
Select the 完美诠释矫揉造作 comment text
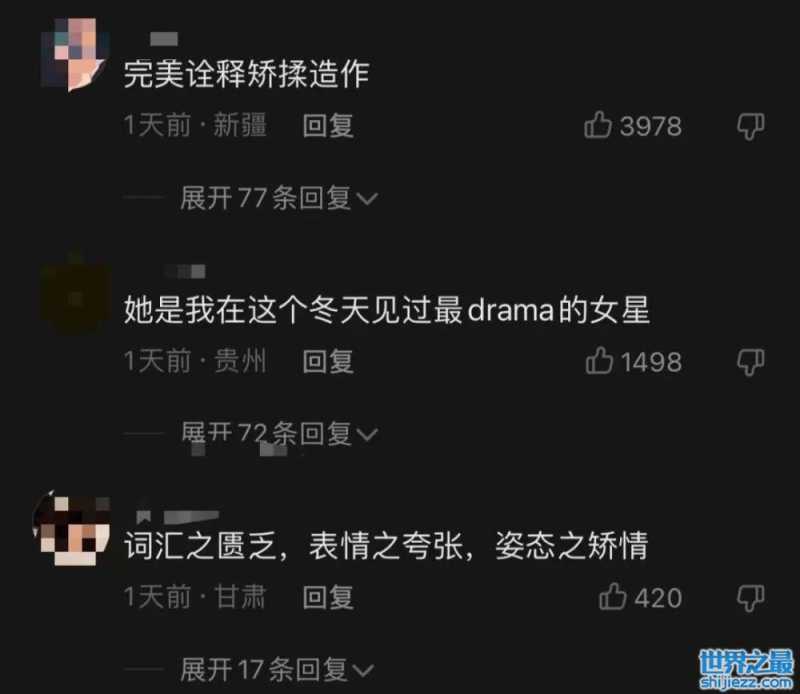coord(246,74)
